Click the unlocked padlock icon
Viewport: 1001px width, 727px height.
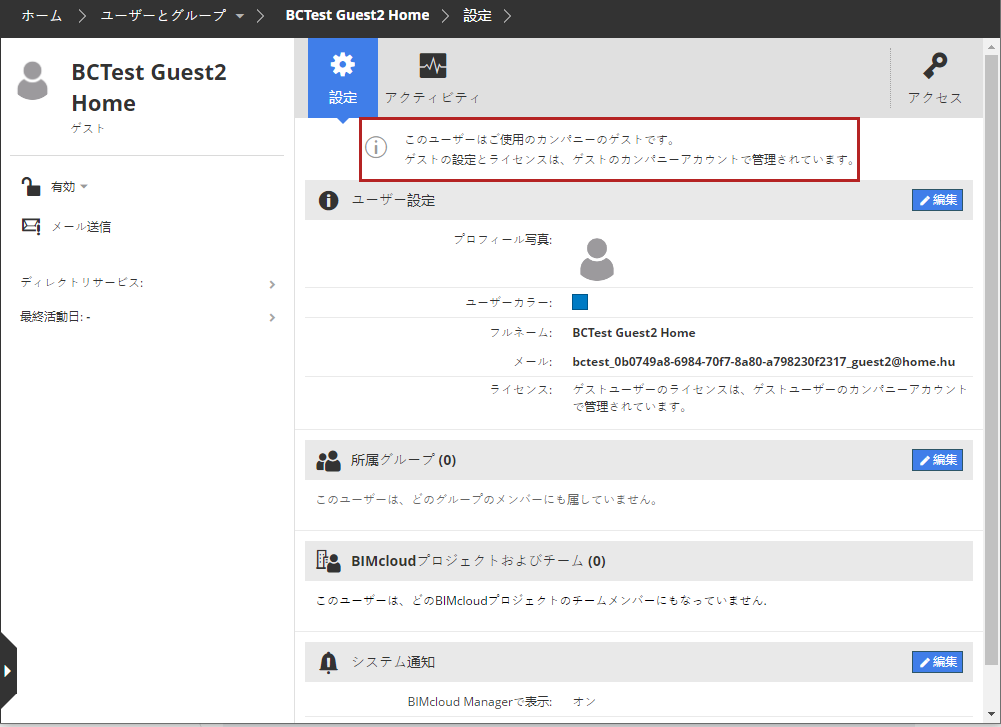pos(31,186)
